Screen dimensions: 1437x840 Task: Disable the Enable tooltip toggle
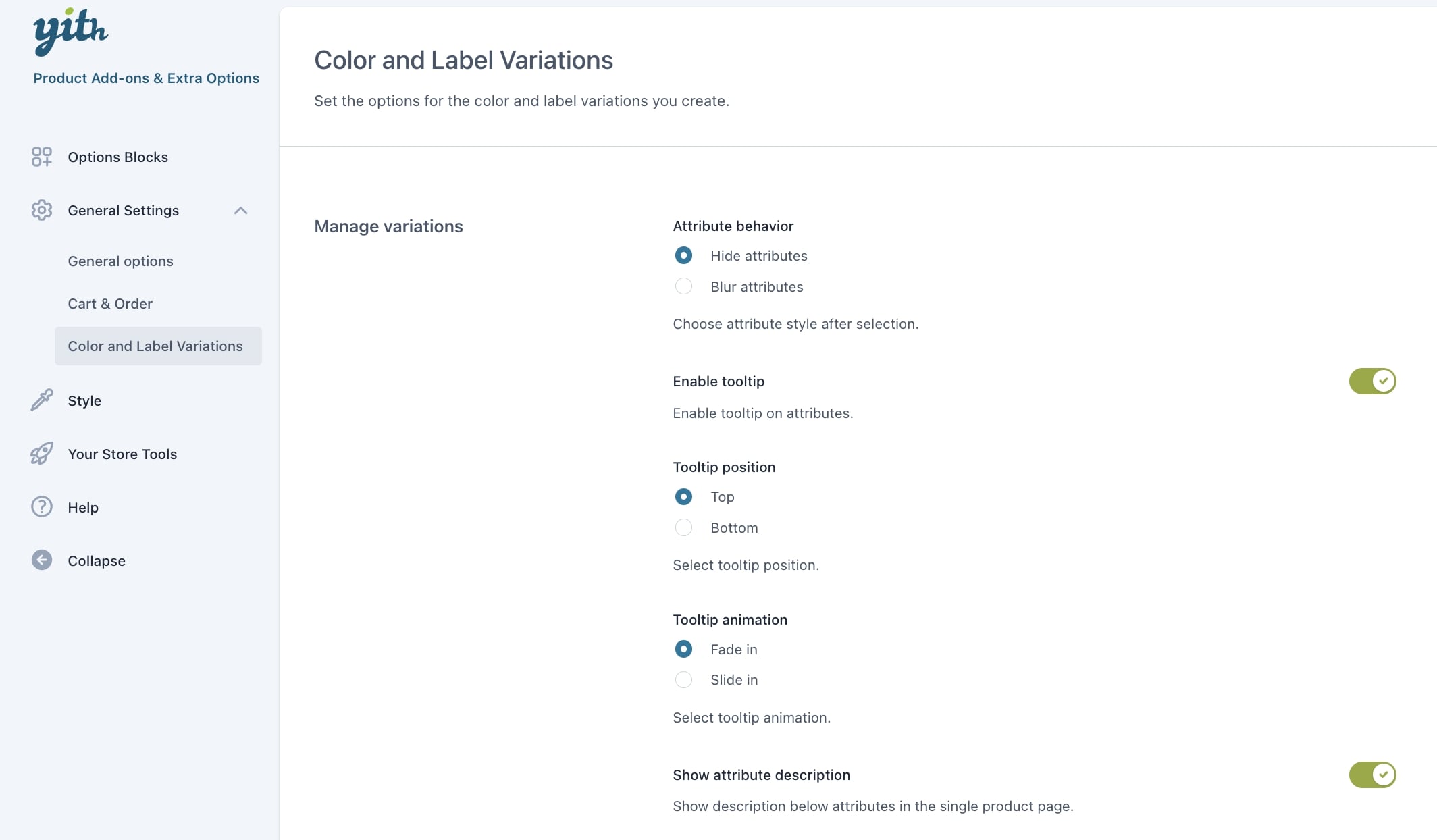(x=1371, y=381)
